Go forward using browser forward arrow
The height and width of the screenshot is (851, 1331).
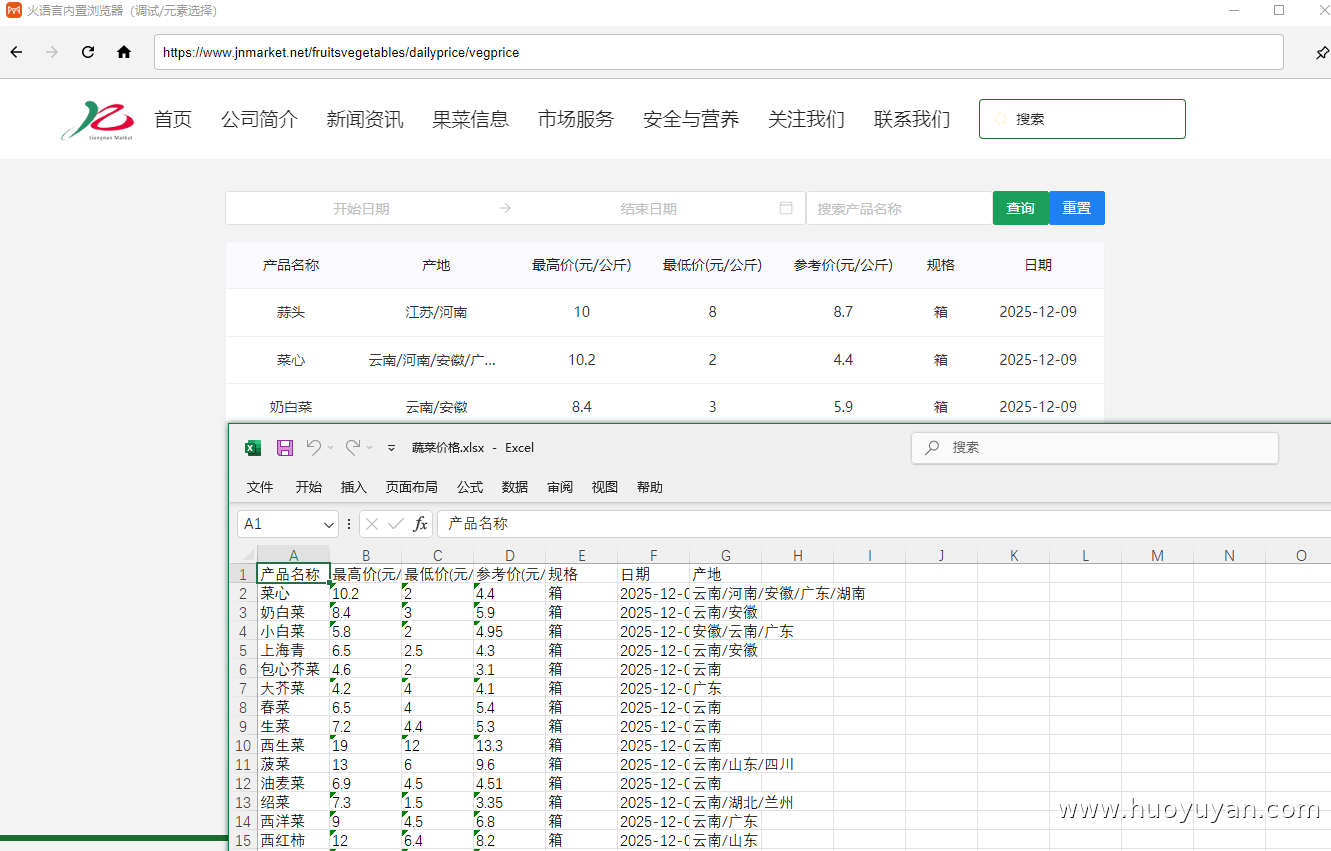(x=52, y=52)
